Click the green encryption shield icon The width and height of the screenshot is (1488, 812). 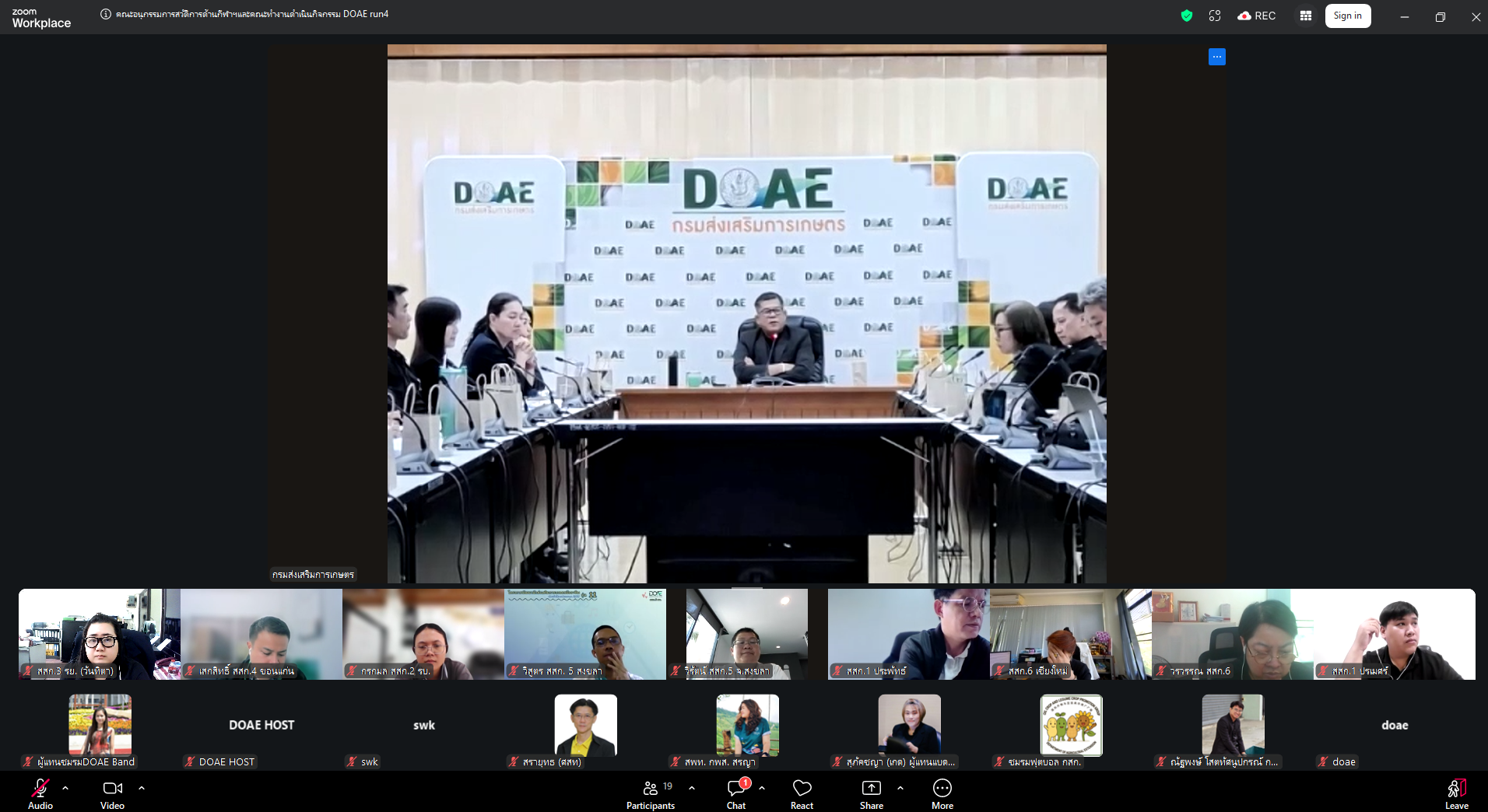click(x=1186, y=16)
